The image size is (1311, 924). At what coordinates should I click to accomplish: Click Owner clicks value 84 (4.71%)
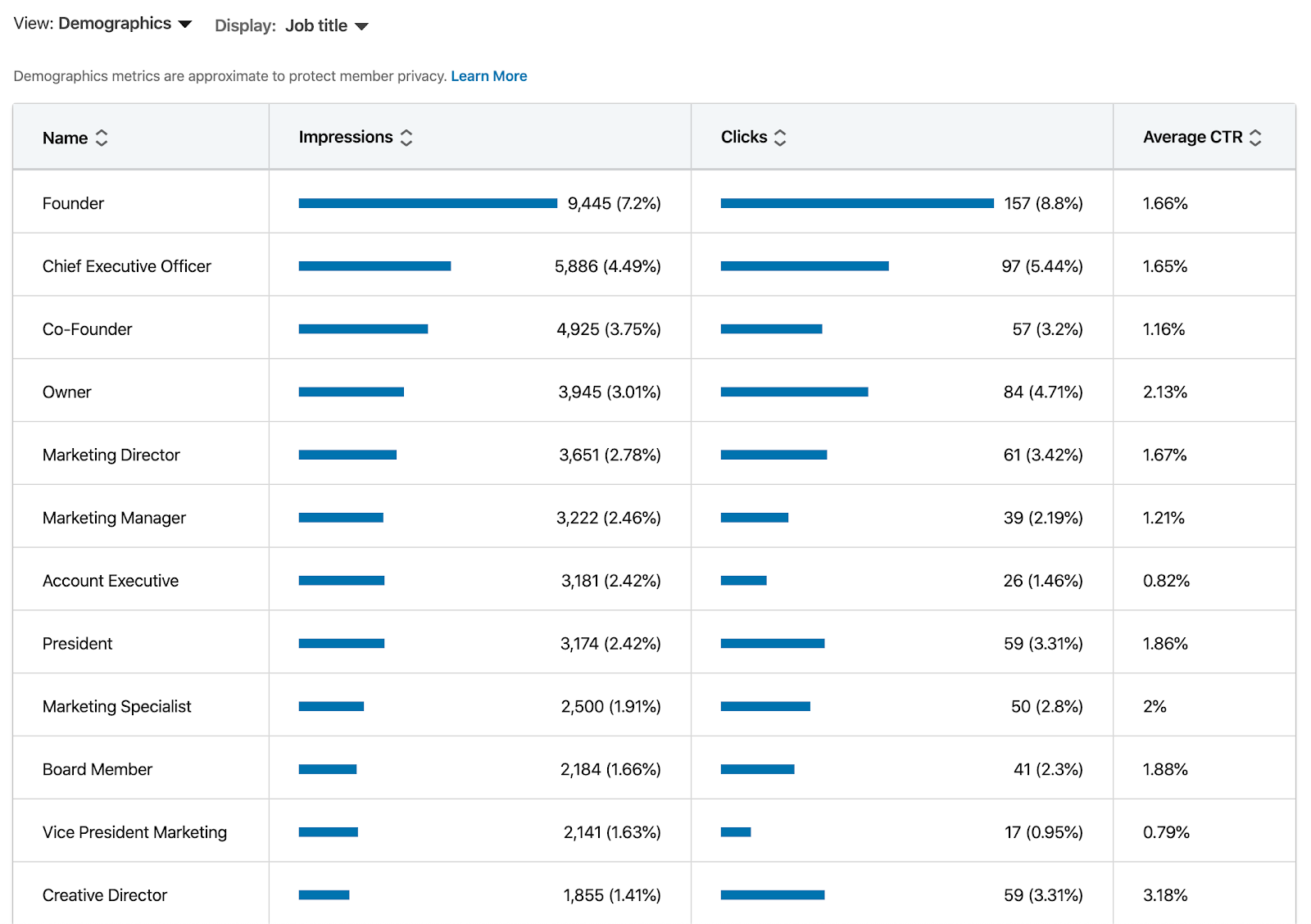pyautogui.click(x=1043, y=392)
